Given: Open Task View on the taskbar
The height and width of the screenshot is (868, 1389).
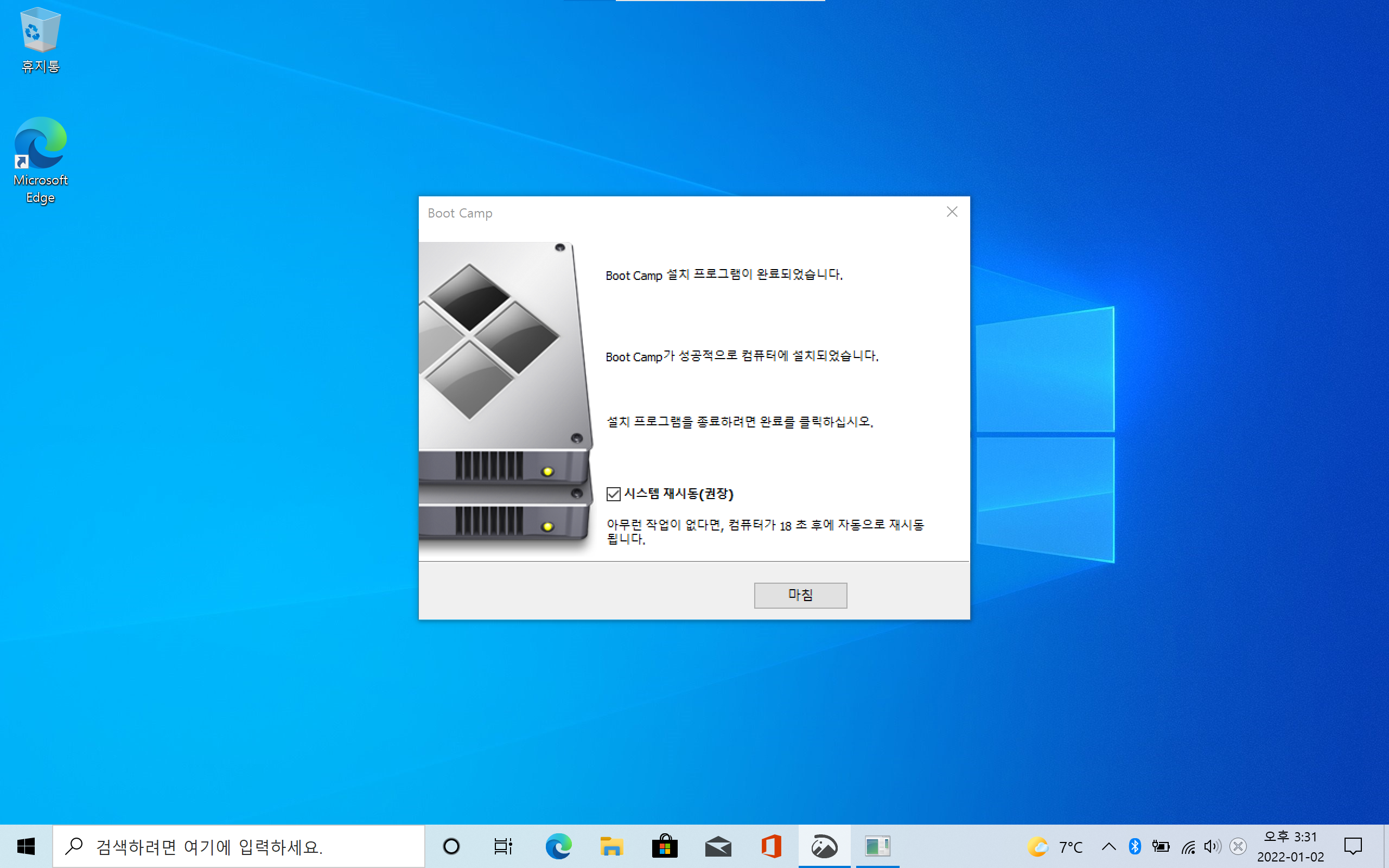Looking at the screenshot, I should click(503, 846).
